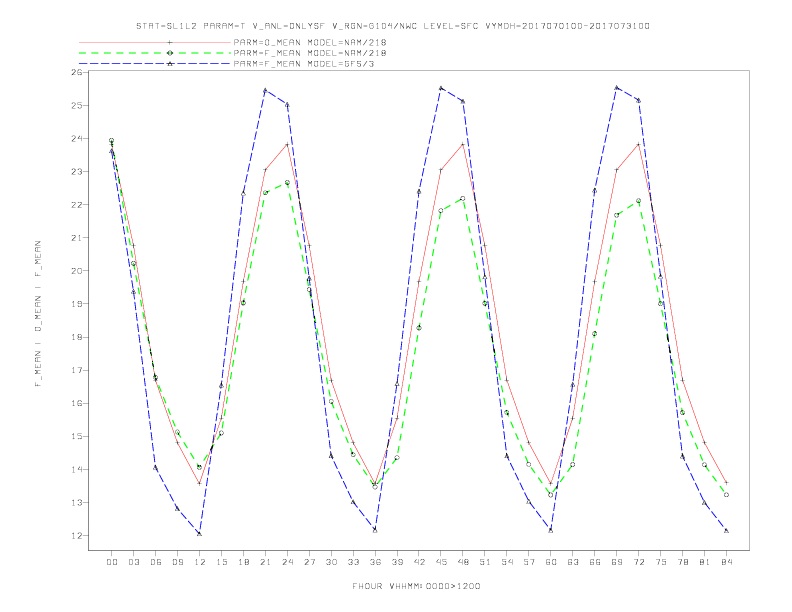Click x-axis forecast hour label 33
The height and width of the screenshot is (612, 792).
tap(354, 562)
